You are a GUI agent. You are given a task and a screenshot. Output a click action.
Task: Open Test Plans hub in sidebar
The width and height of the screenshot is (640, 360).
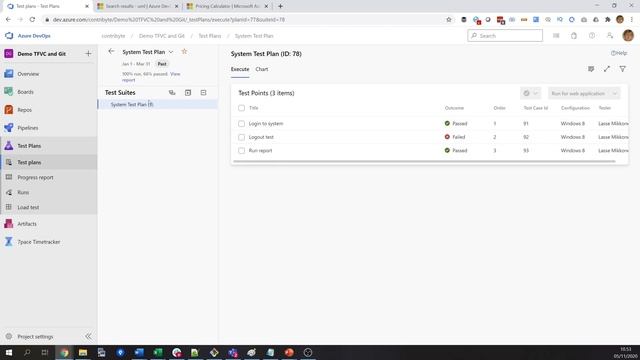point(29,146)
